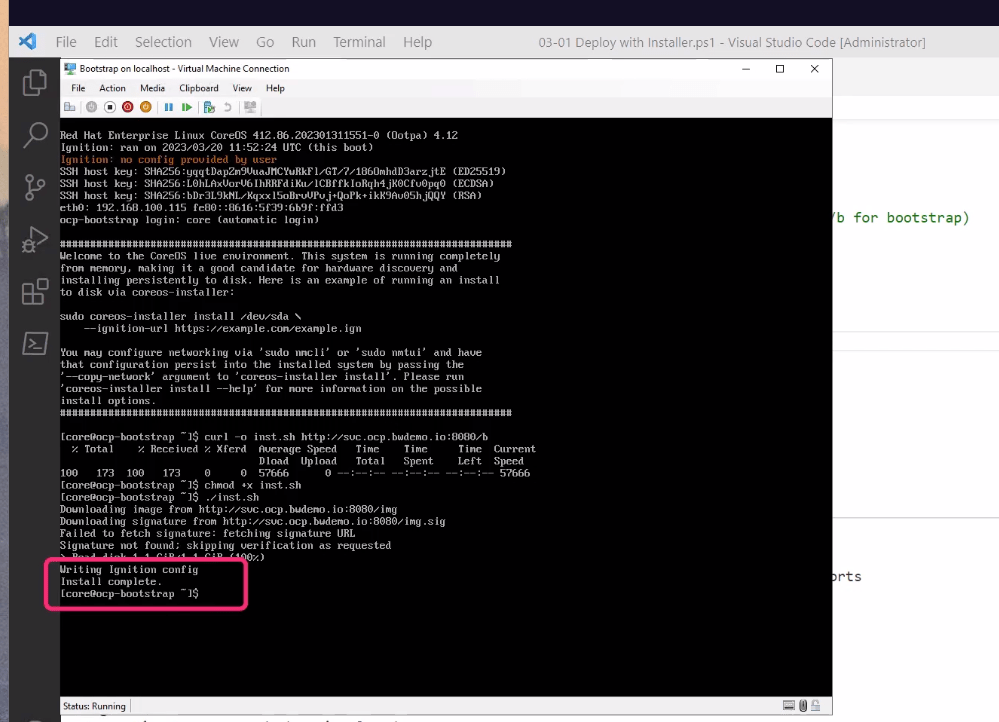This screenshot has height=722, width=999.
Task: Open VS Code View menu
Action: (x=224, y=42)
